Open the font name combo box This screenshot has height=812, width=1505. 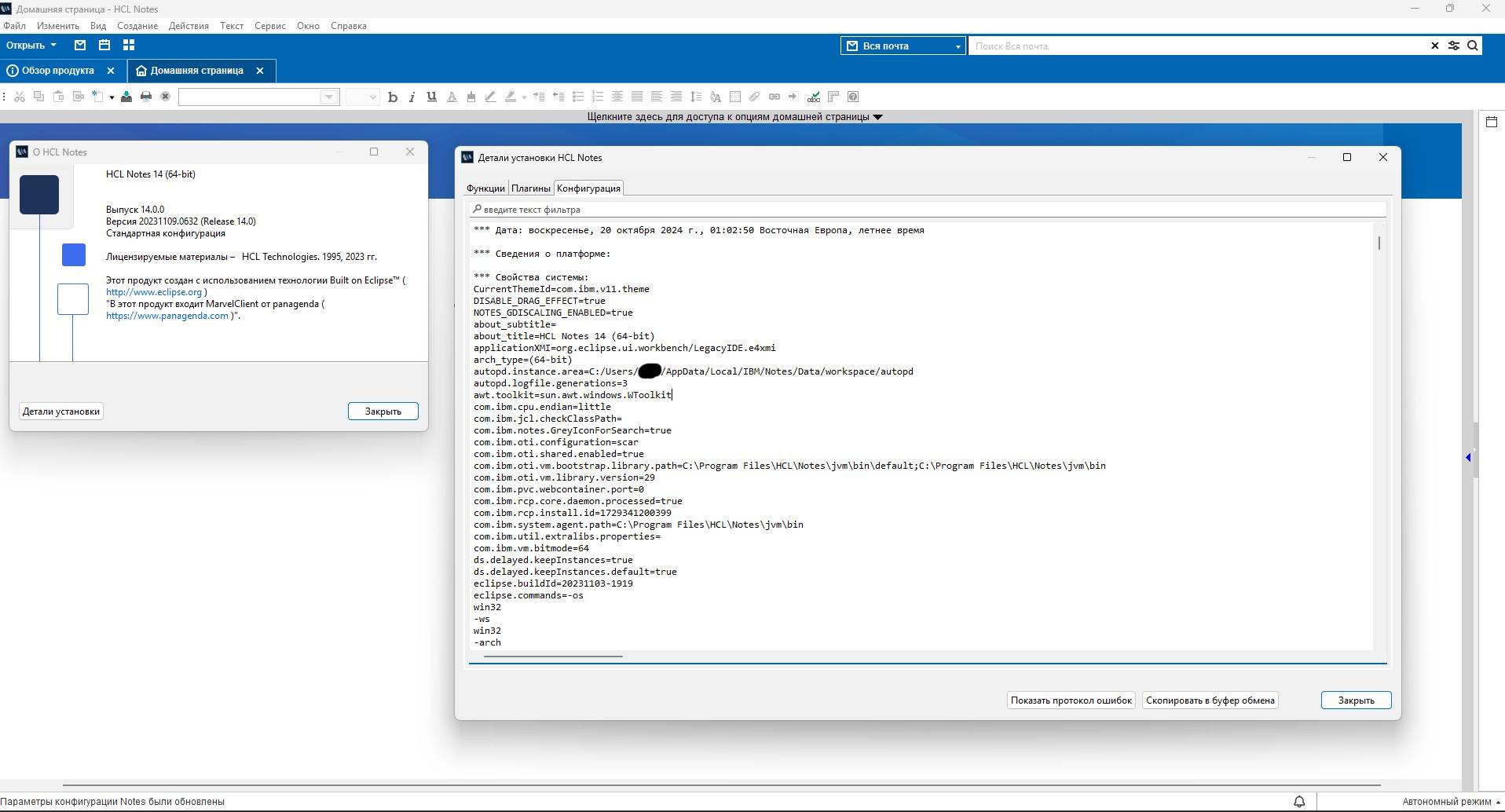tap(258, 97)
